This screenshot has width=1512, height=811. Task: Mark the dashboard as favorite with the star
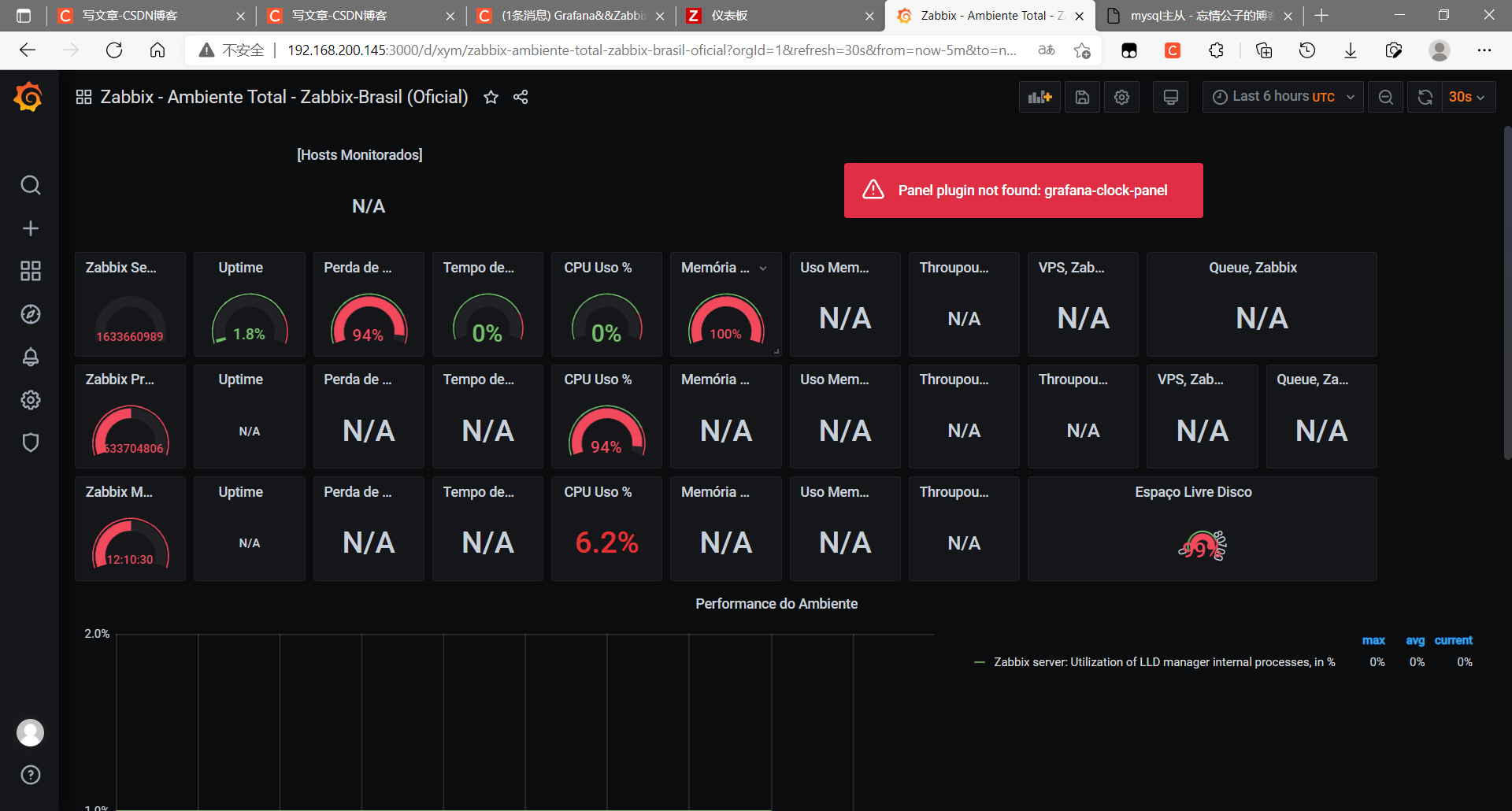point(491,97)
